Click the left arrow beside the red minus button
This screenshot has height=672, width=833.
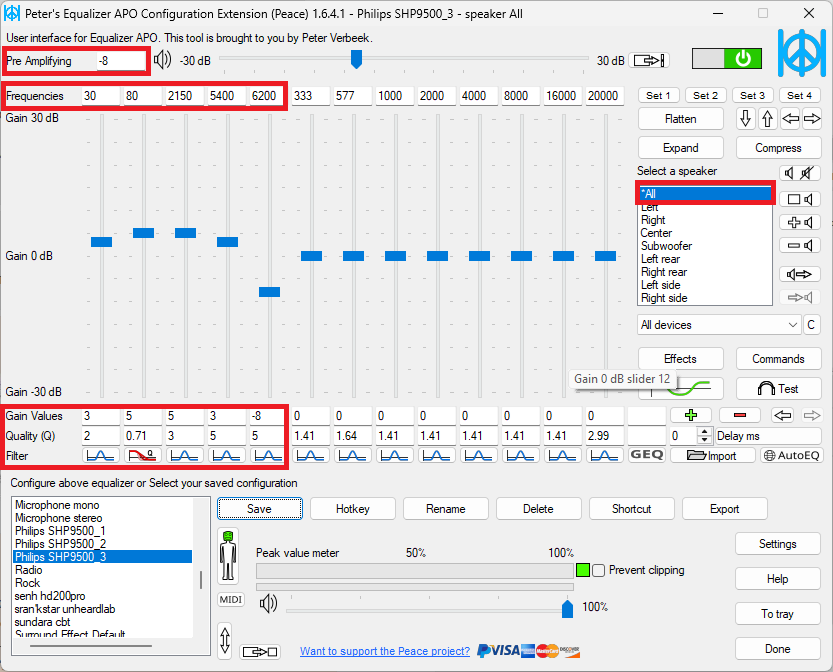783,415
